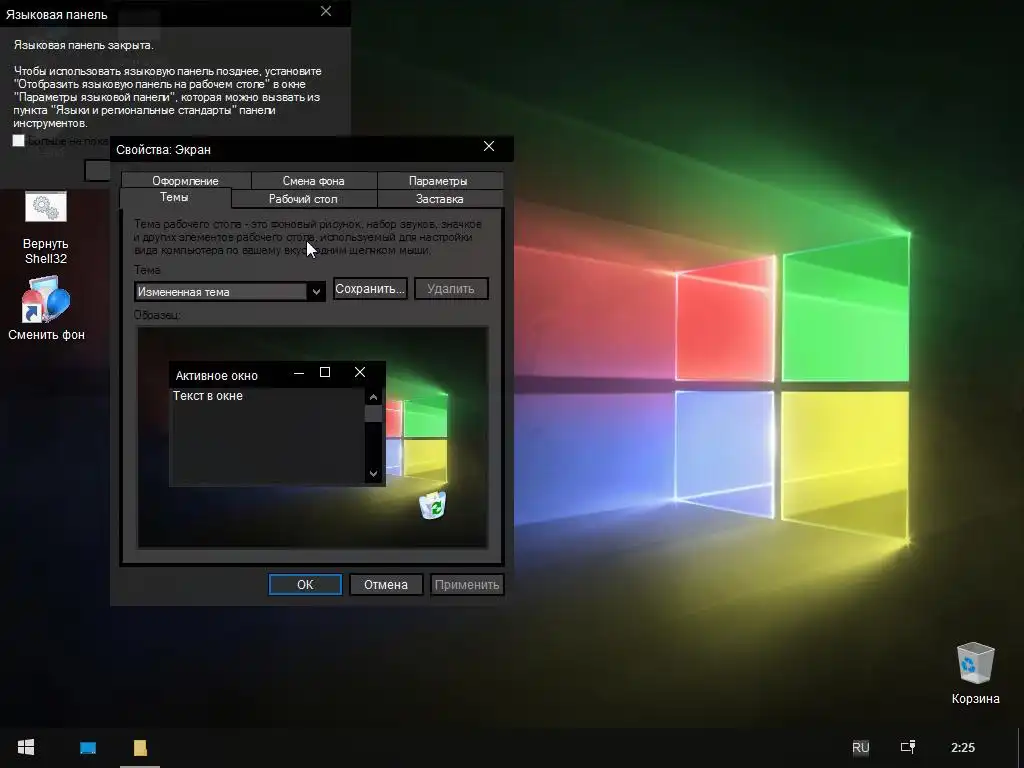
Task: Switch to the Заставка tab
Action: tap(440, 199)
